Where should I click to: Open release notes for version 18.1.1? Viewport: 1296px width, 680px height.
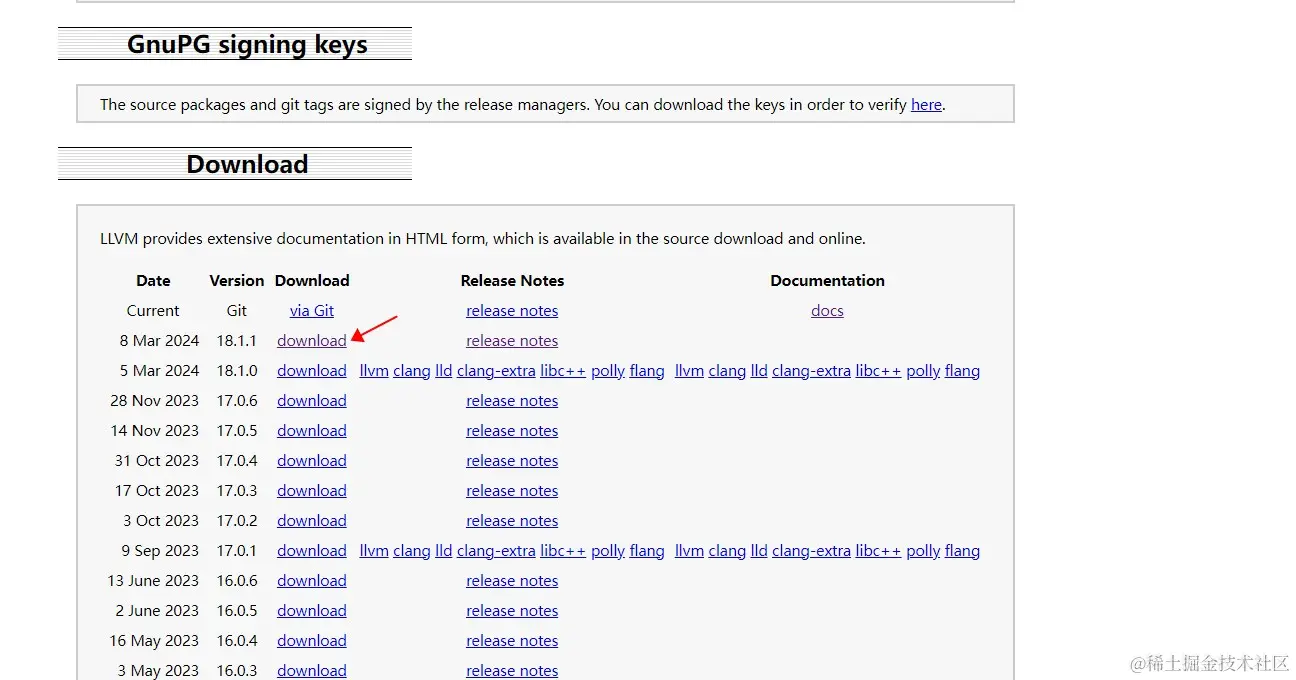point(512,341)
